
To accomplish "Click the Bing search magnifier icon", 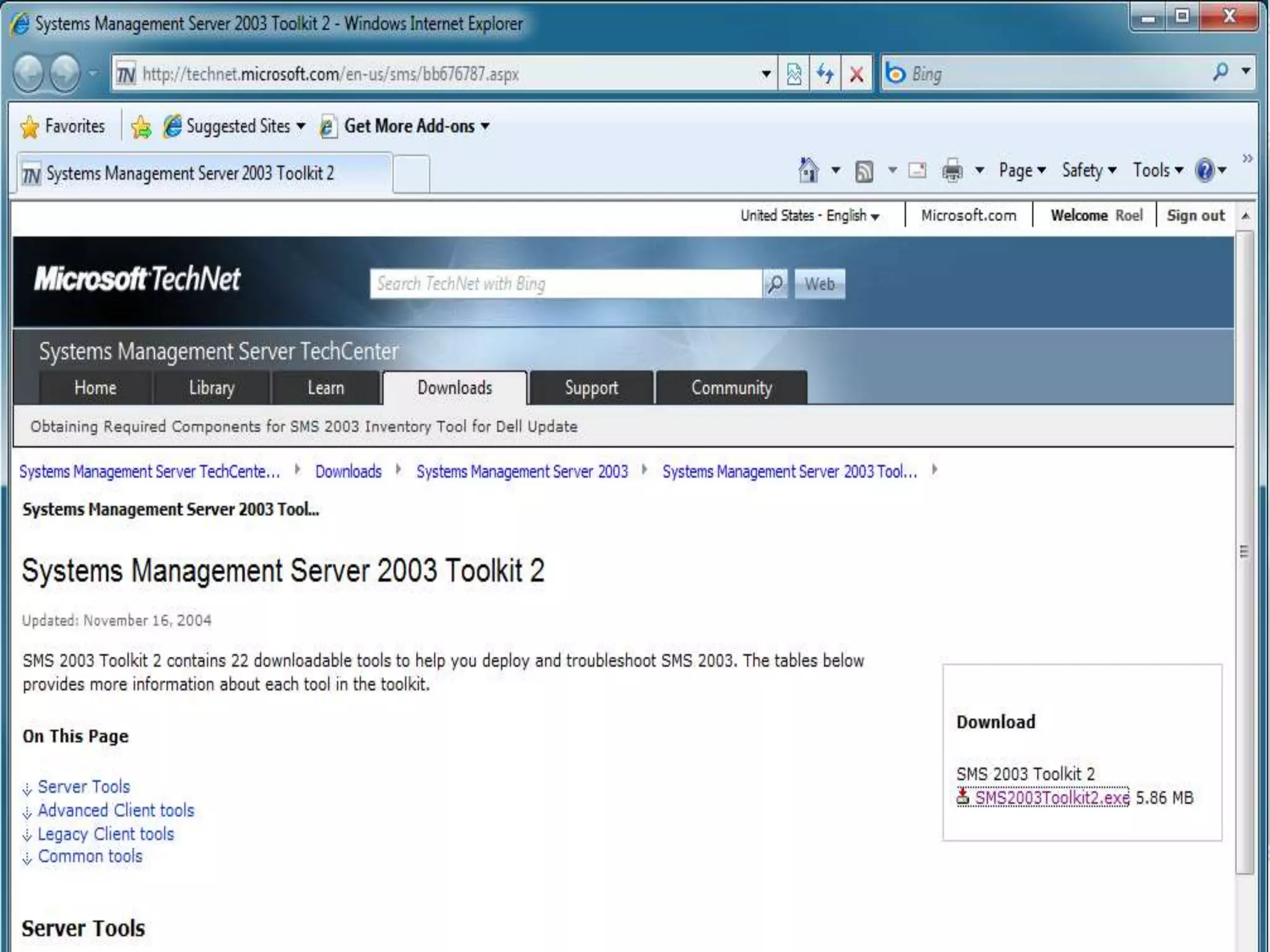I will coord(1220,73).
